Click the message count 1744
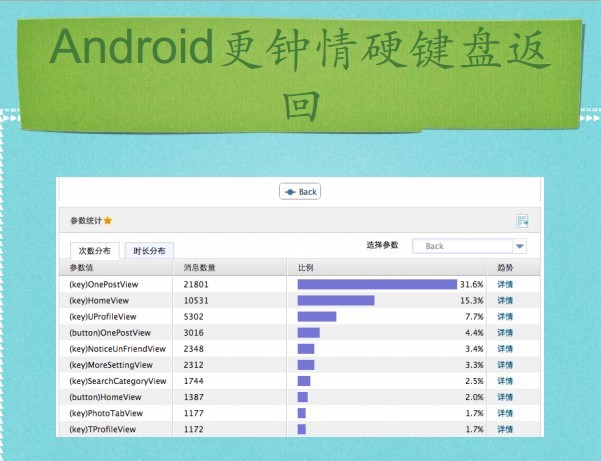The width and height of the screenshot is (601, 461). click(x=194, y=381)
